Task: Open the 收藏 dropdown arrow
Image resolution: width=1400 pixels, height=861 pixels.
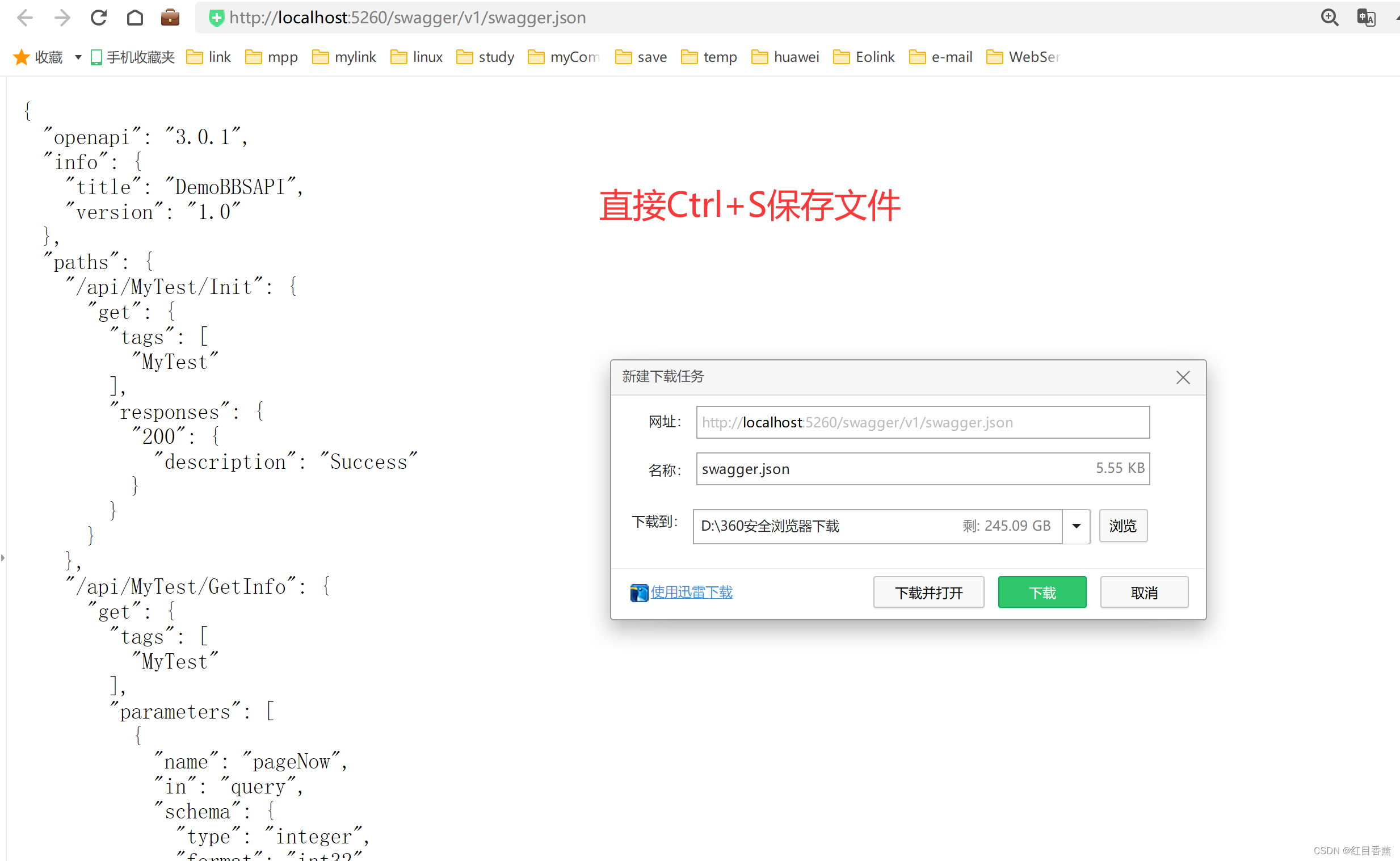Action: click(x=77, y=56)
